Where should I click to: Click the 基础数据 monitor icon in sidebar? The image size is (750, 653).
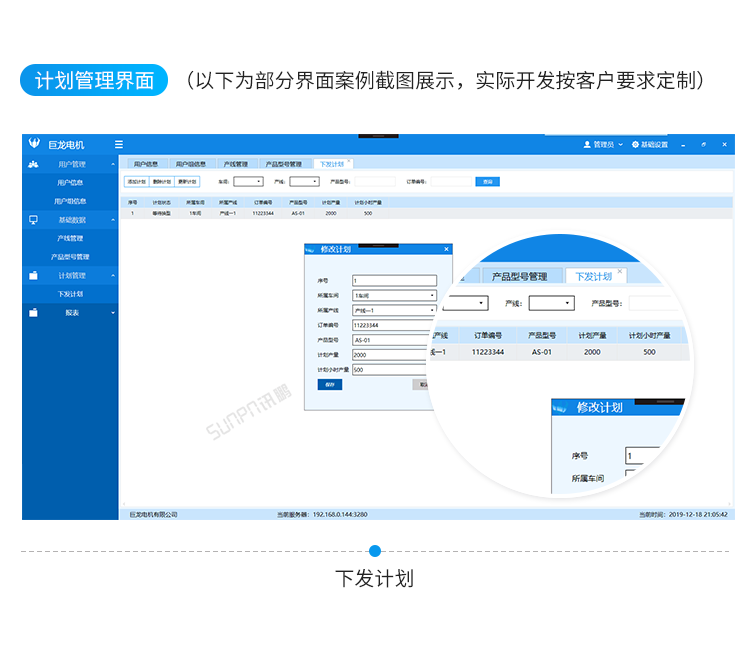pos(33,219)
